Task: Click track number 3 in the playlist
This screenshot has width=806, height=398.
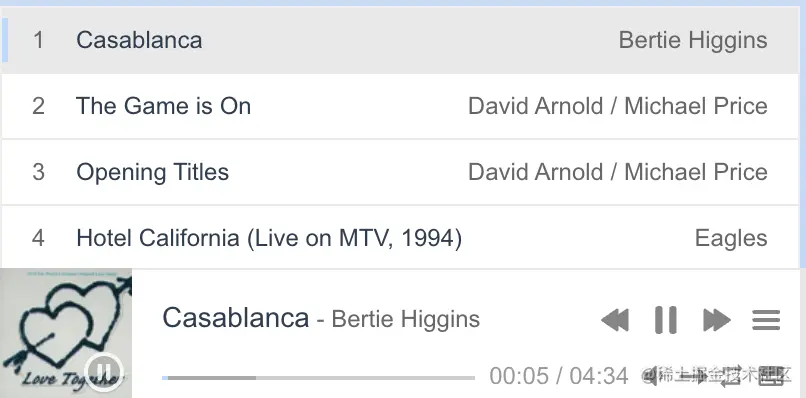Action: point(39,172)
